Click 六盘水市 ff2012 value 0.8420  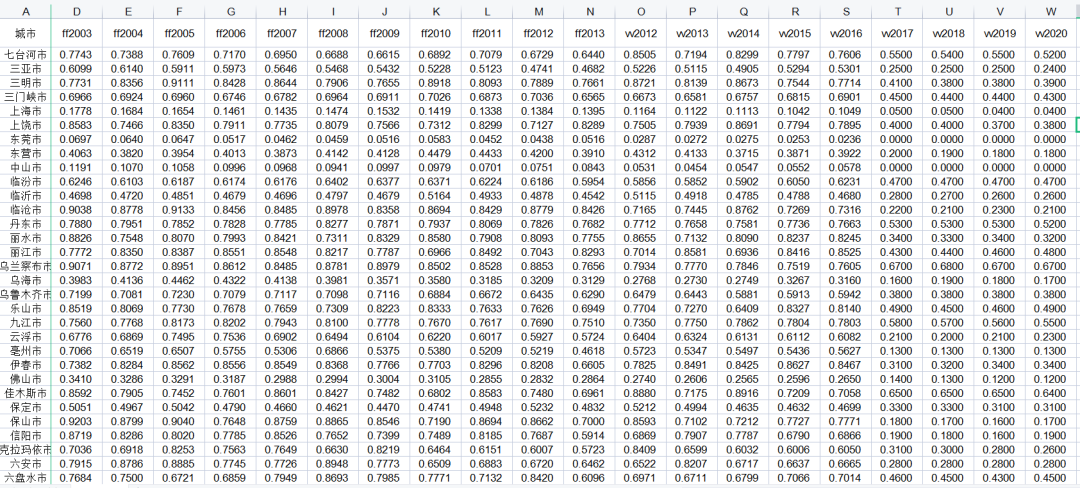click(538, 478)
